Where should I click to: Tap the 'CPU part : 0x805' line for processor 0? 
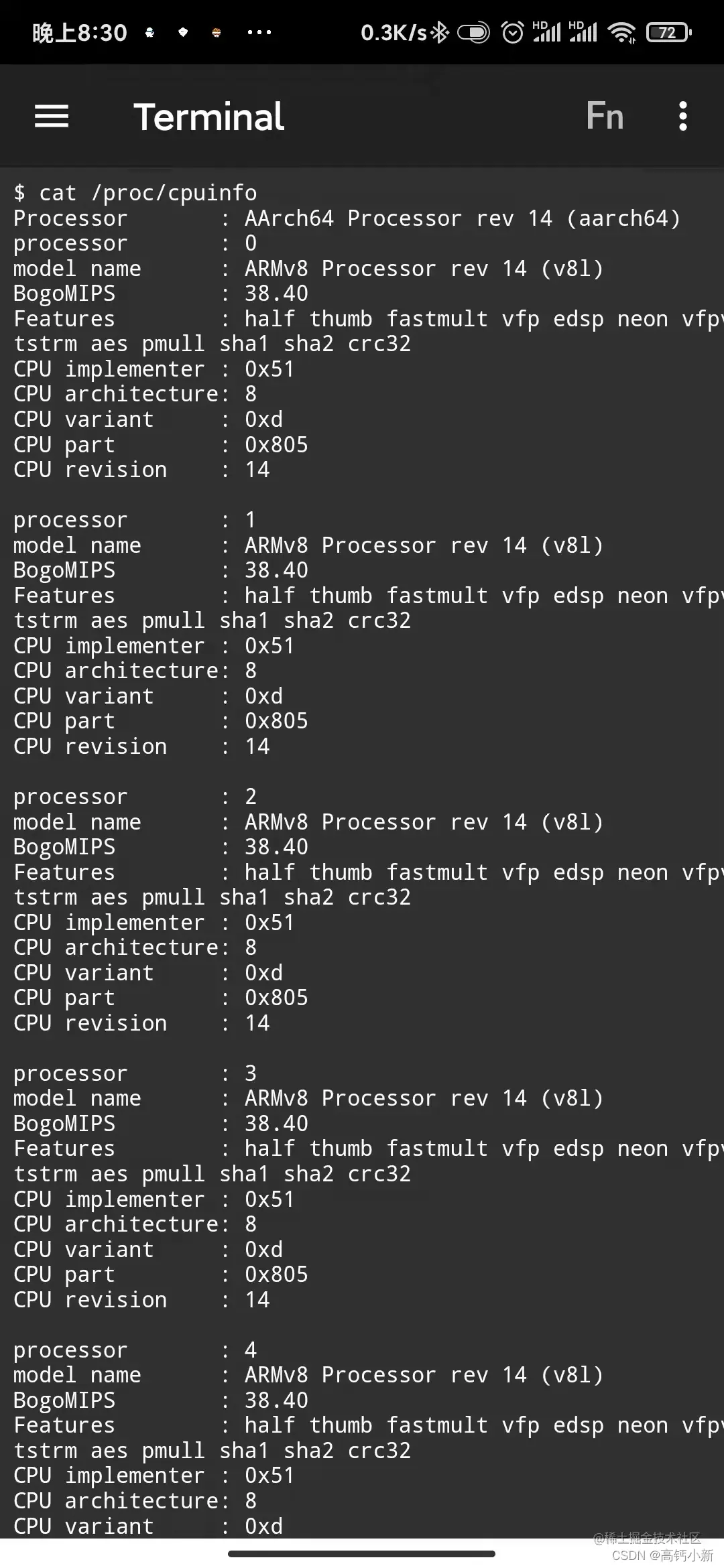161,445
